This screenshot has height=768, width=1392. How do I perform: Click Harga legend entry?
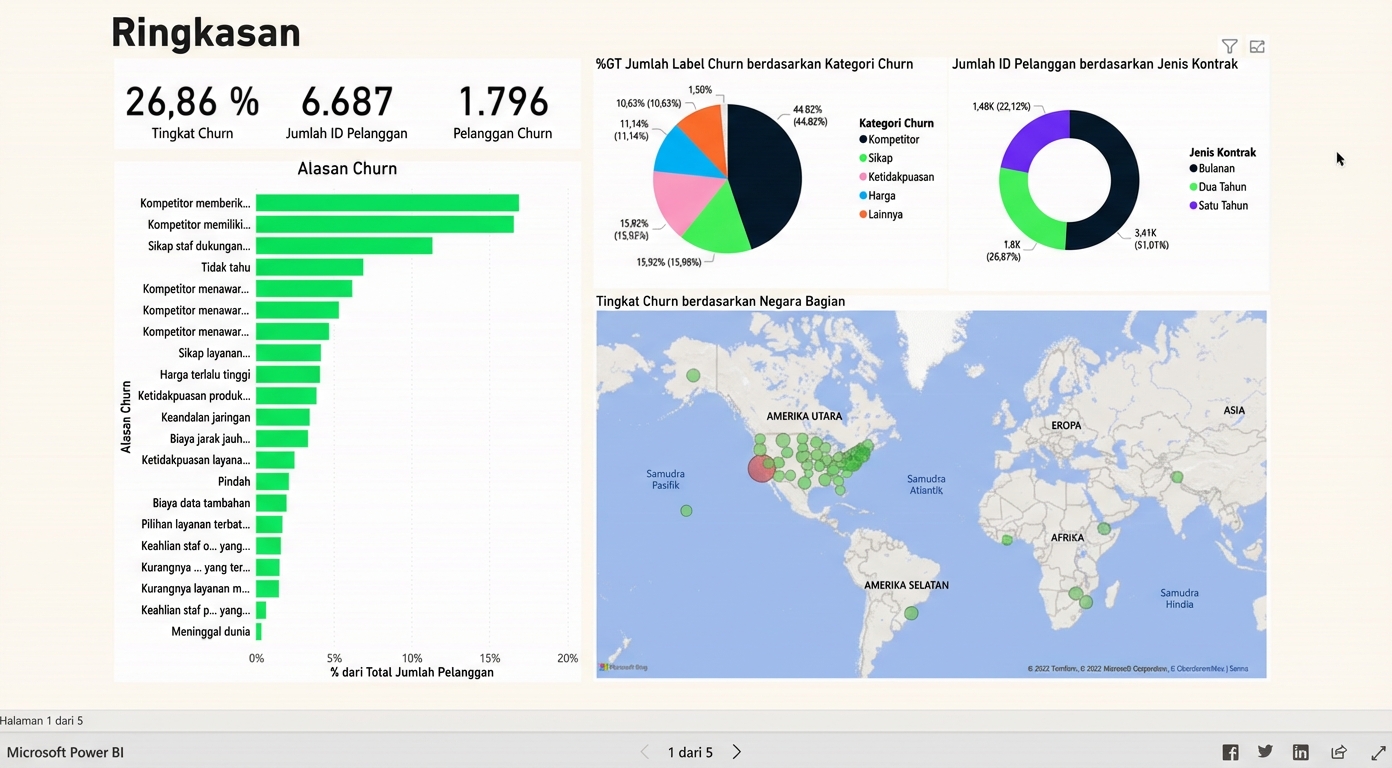coord(881,196)
